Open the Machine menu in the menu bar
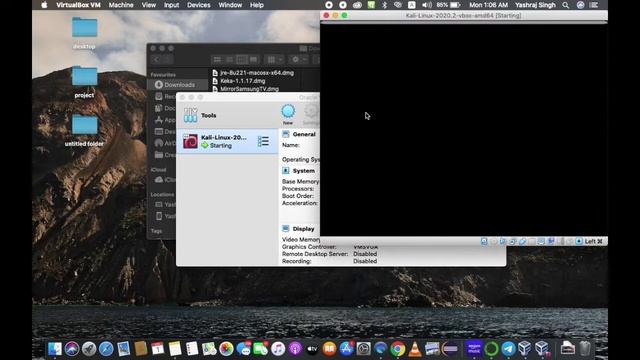Image resolution: width=640 pixels, height=360 pixels. coord(121,5)
